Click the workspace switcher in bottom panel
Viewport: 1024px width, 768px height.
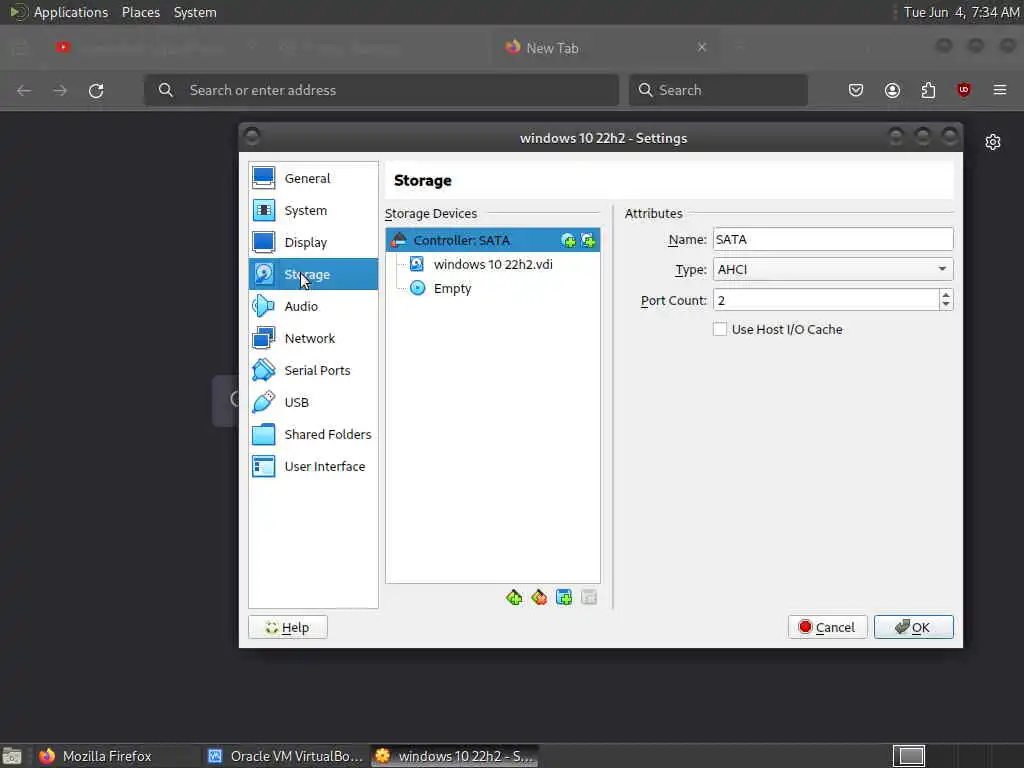909,756
